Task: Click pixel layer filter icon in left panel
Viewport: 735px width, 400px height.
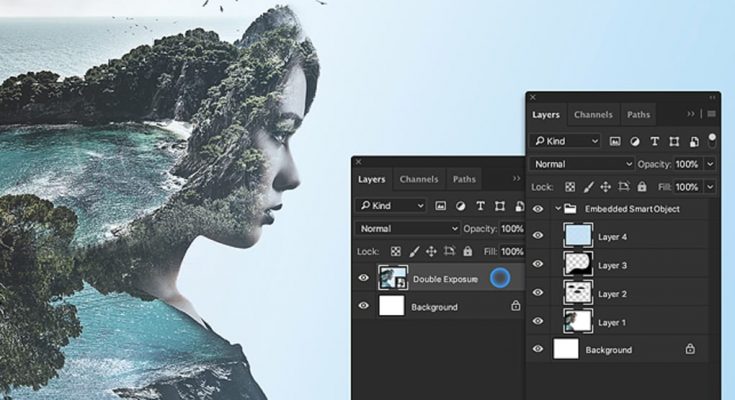Action: [440, 206]
